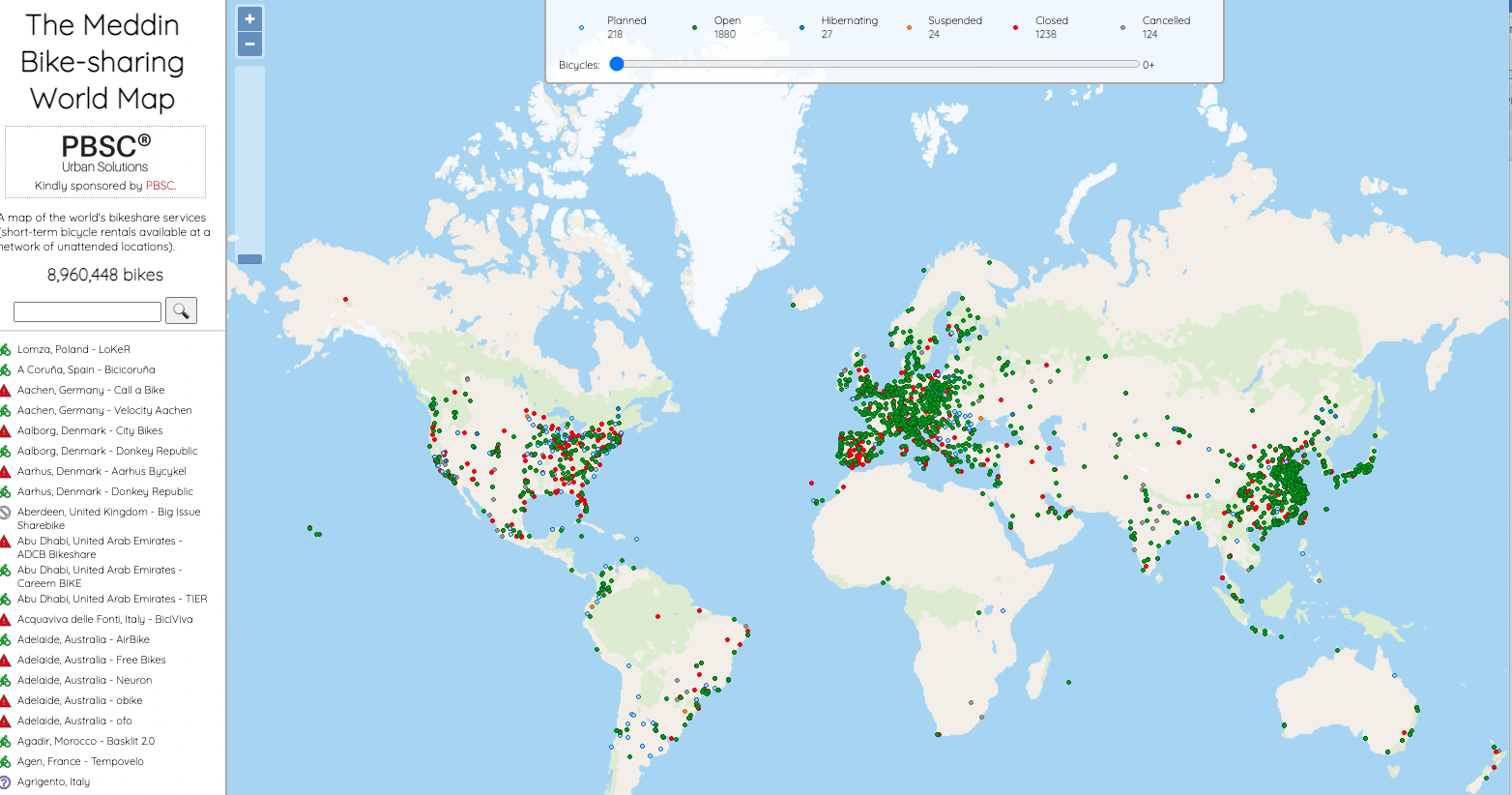Follow the red PBSC sponsor link

160,186
